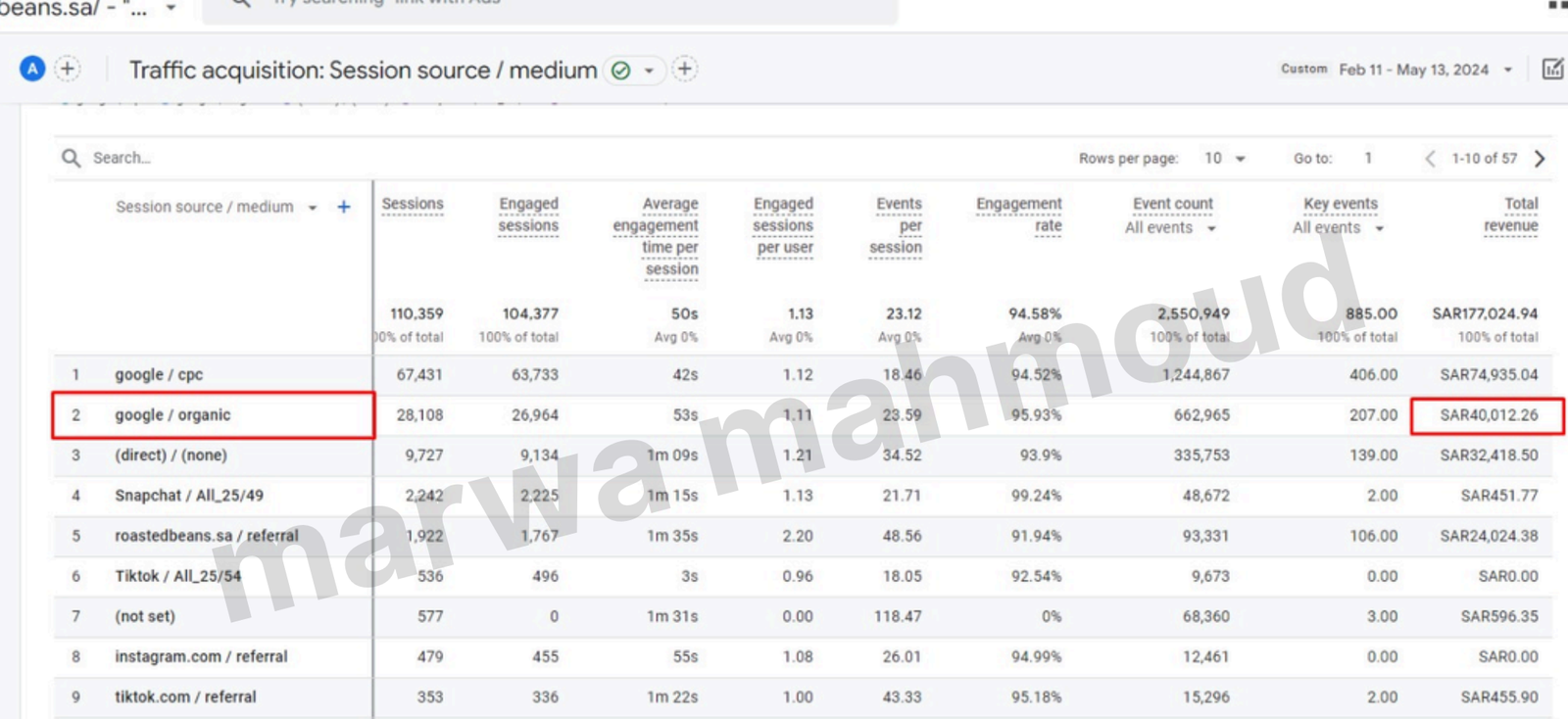The height and width of the screenshot is (719, 1568).
Task: Open Key events 'All events' dropdown
Action: [x=1379, y=228]
